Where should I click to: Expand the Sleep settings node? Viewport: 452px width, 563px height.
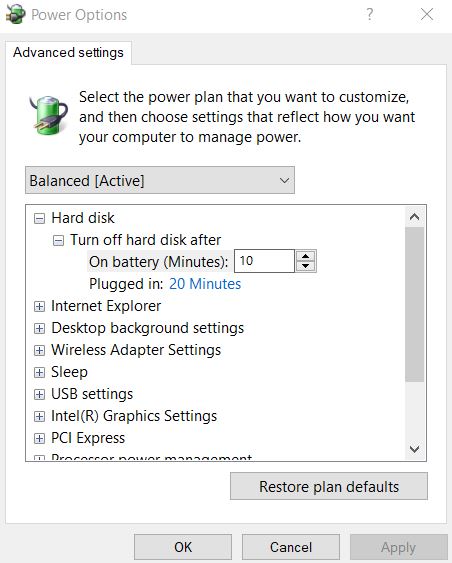(39, 372)
